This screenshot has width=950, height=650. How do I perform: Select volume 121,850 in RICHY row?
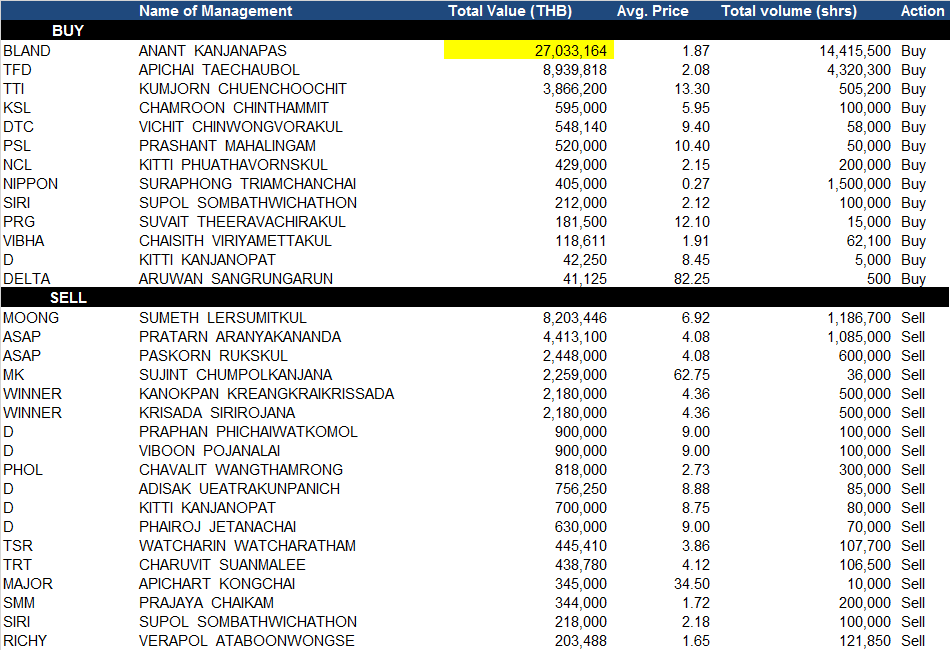865,640
